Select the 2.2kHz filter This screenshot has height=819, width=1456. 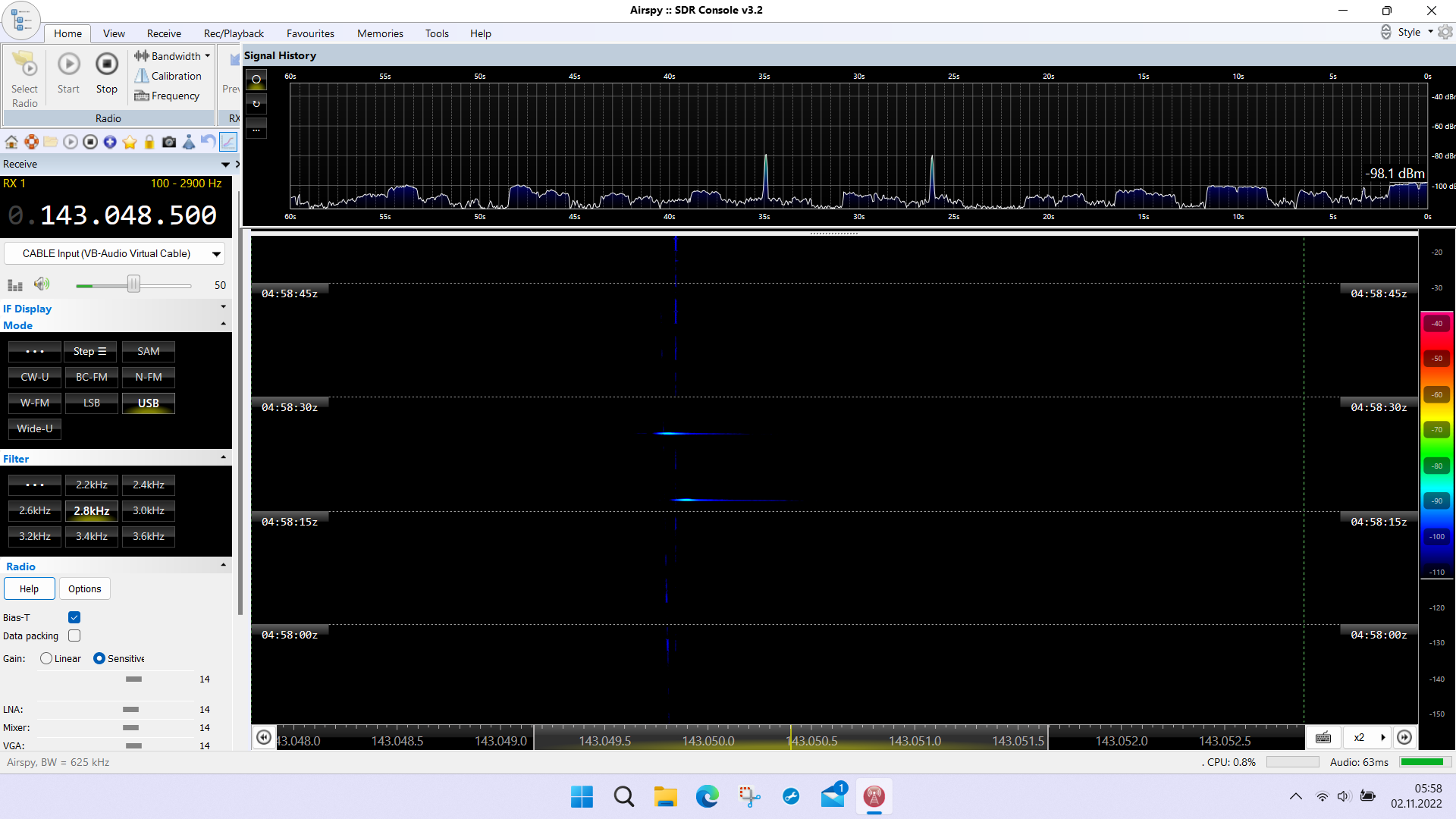[x=92, y=485]
